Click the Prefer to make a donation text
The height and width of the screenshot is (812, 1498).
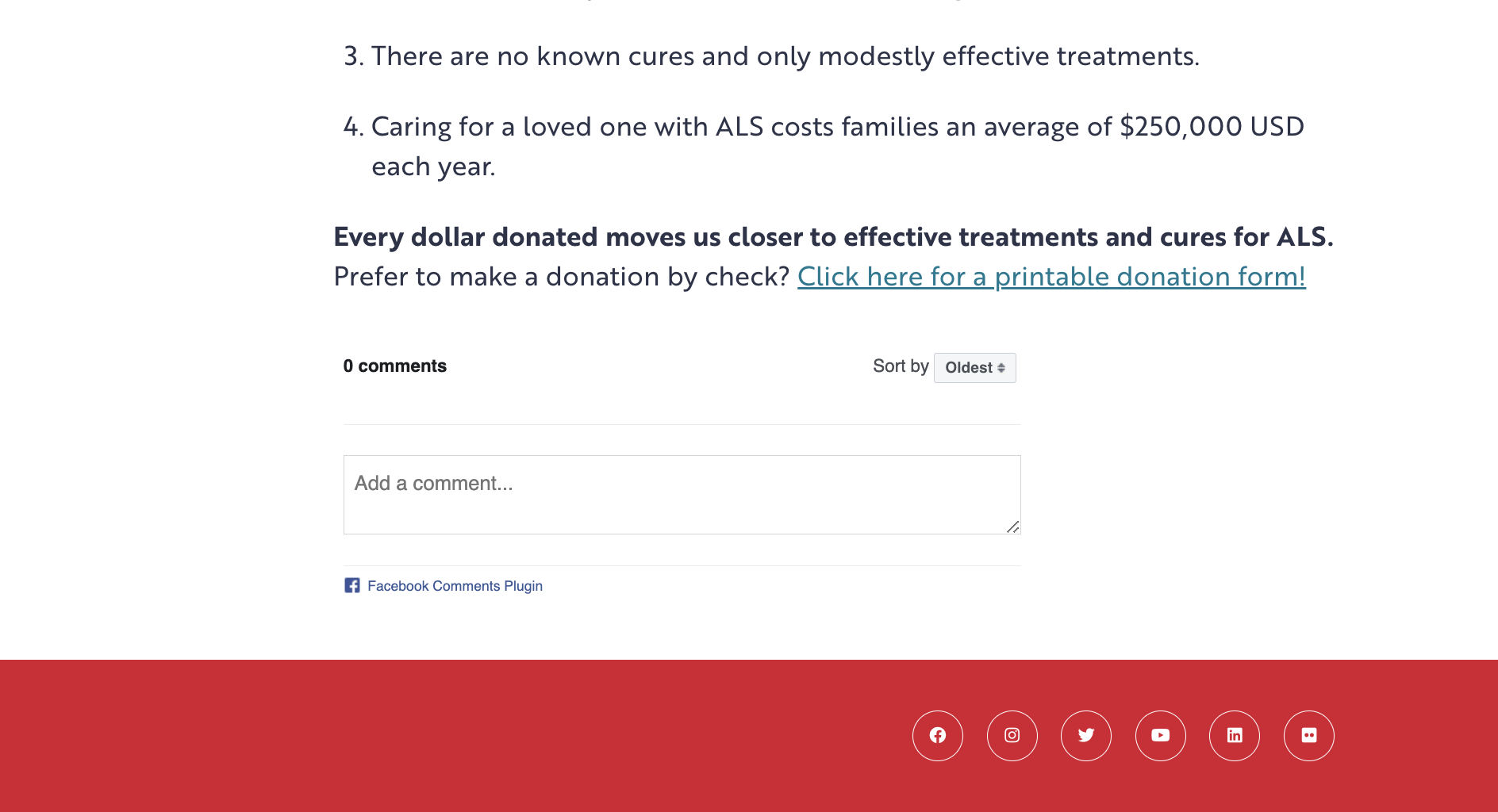tap(561, 277)
